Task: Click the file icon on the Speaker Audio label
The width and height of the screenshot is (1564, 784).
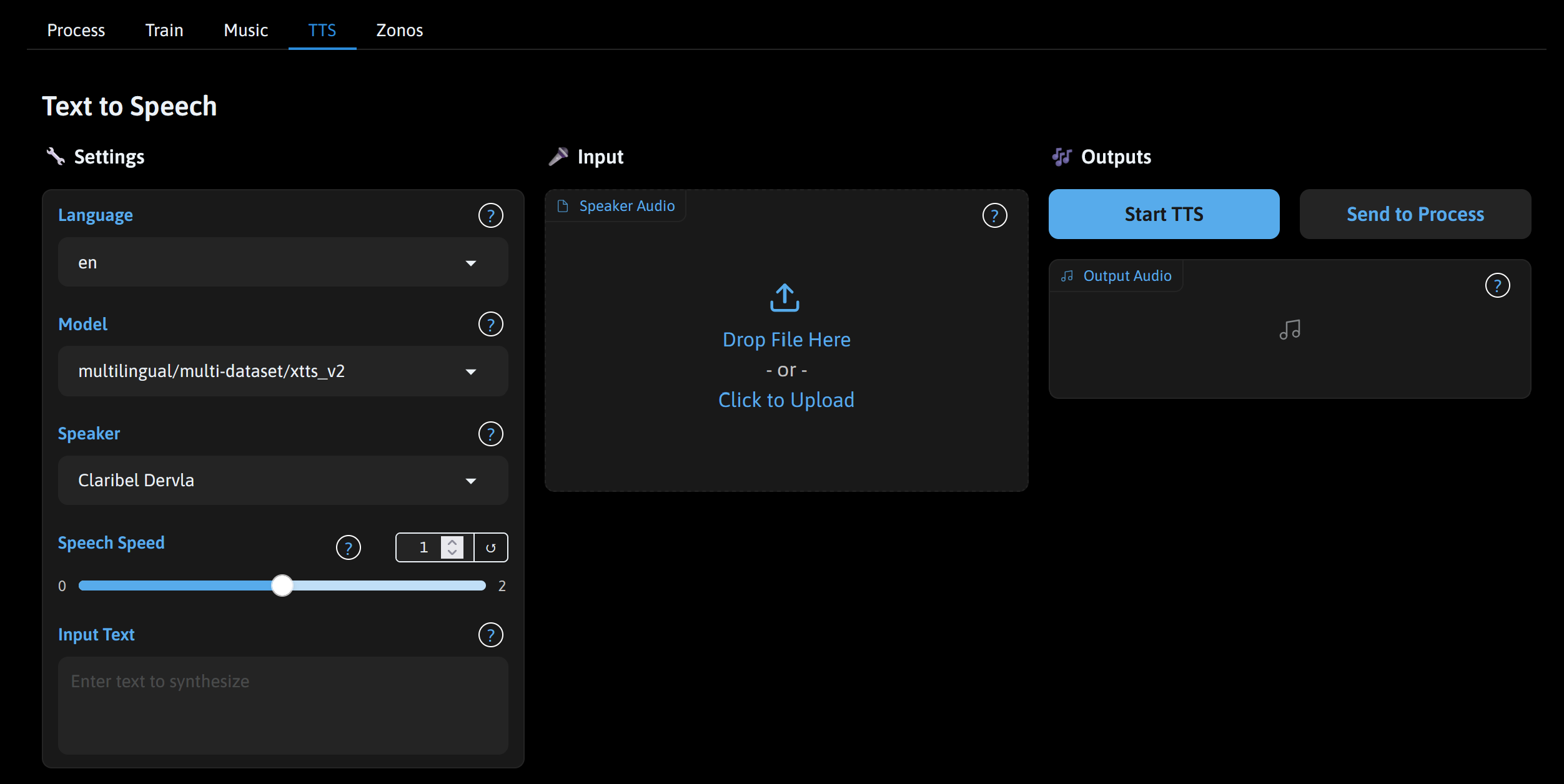Action: [563, 205]
